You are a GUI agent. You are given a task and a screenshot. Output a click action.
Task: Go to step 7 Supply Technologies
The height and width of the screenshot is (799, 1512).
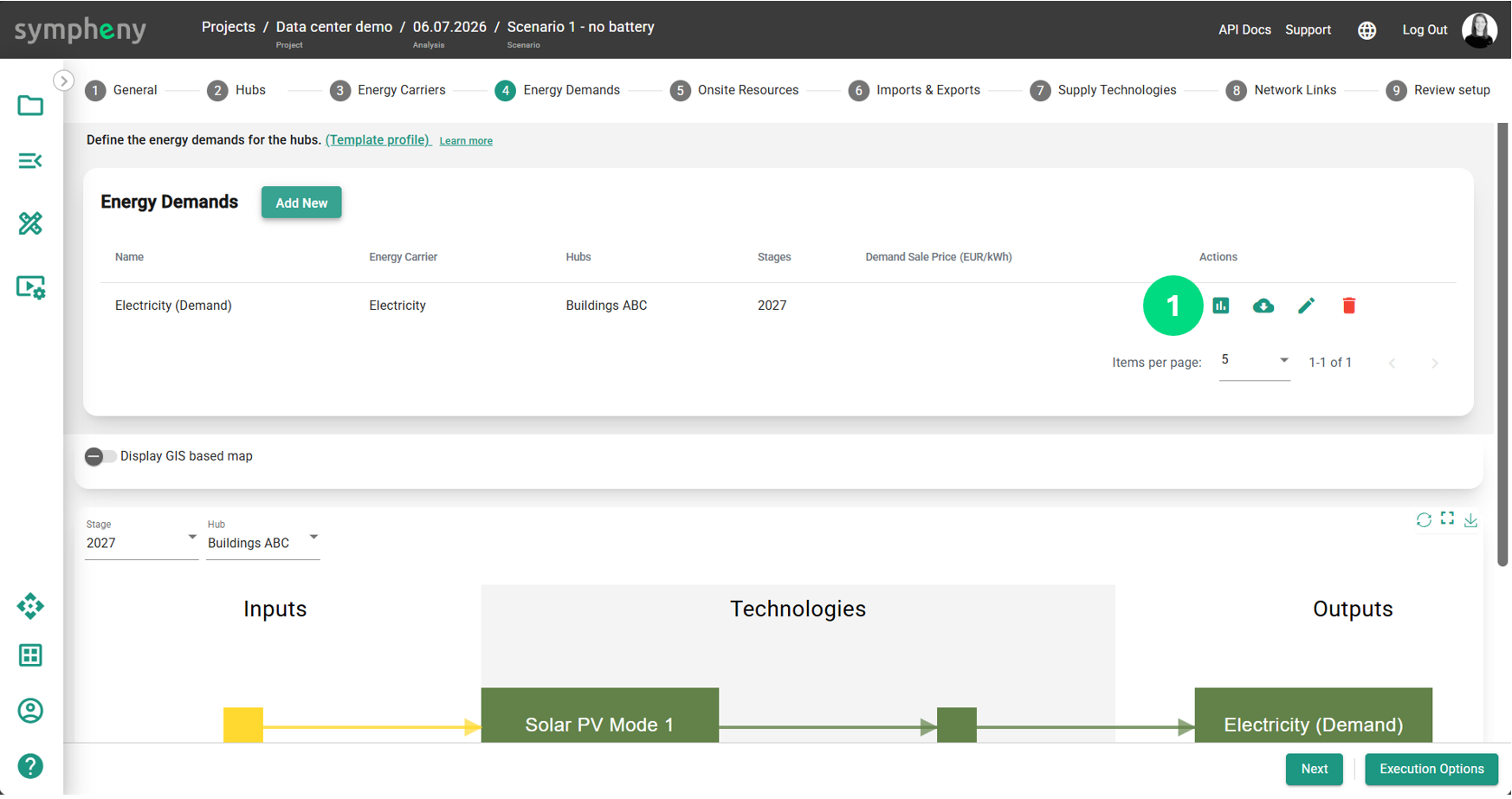click(x=1103, y=90)
